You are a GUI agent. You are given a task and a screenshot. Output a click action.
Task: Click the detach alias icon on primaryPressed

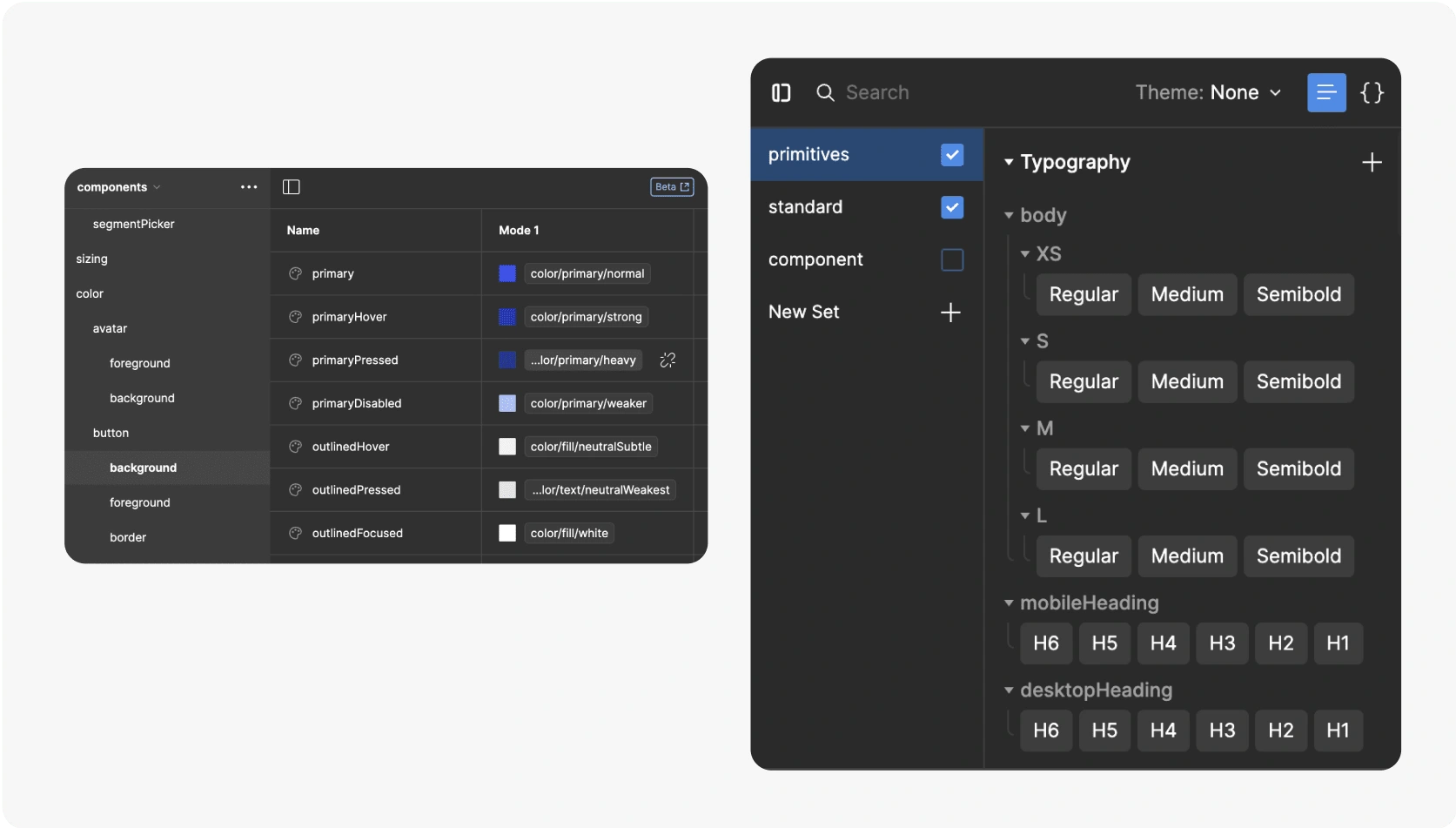(668, 360)
